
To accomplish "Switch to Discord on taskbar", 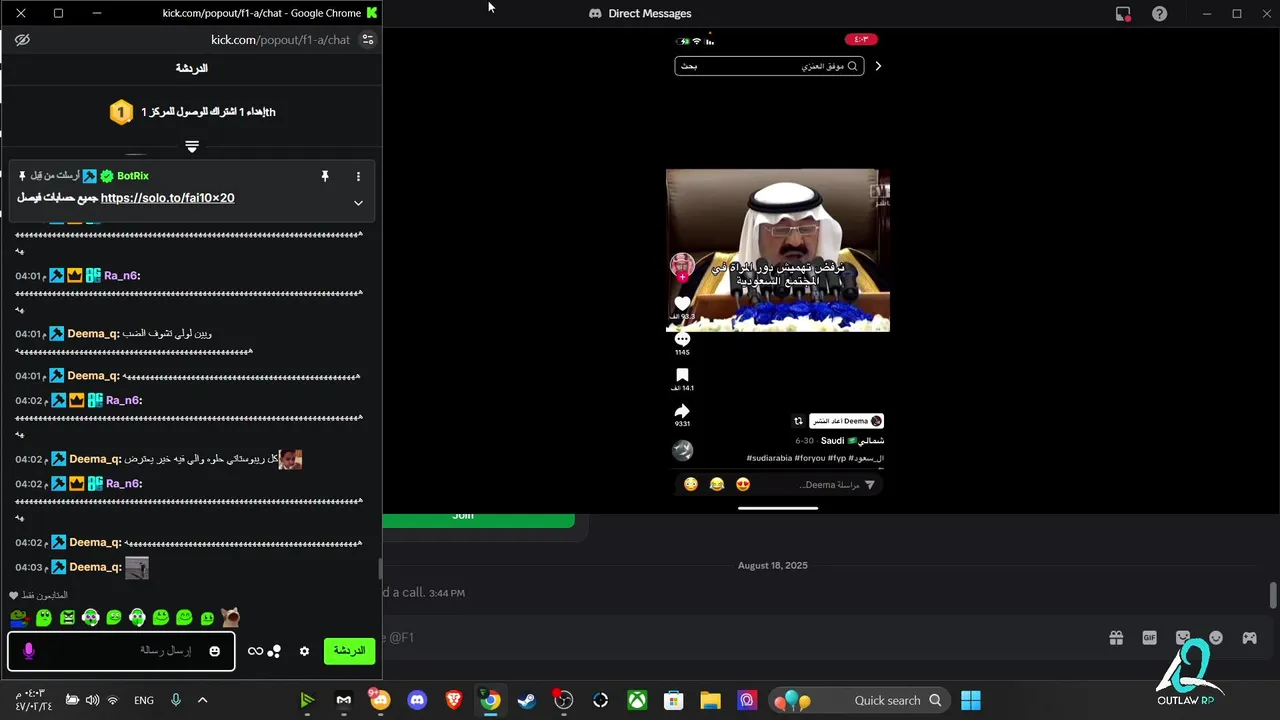I will tap(417, 700).
